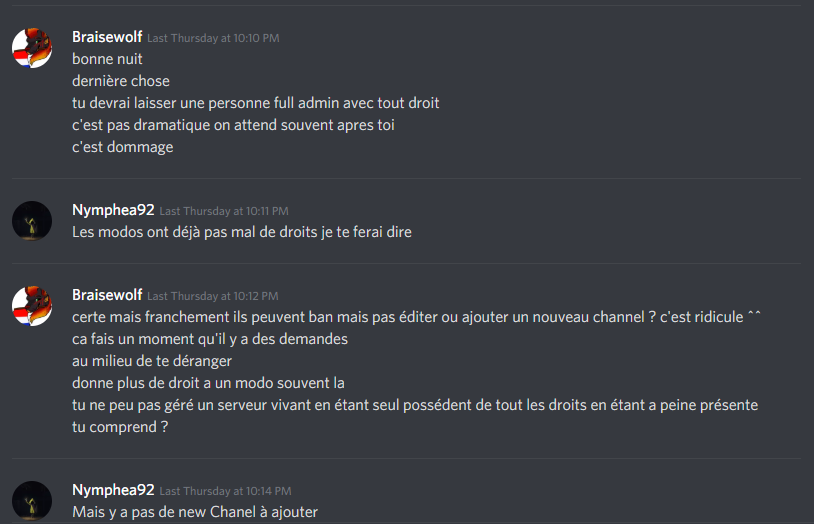Open Nymphea92's username at 10:11 PM
This screenshot has height=524, width=814.
tap(113, 210)
